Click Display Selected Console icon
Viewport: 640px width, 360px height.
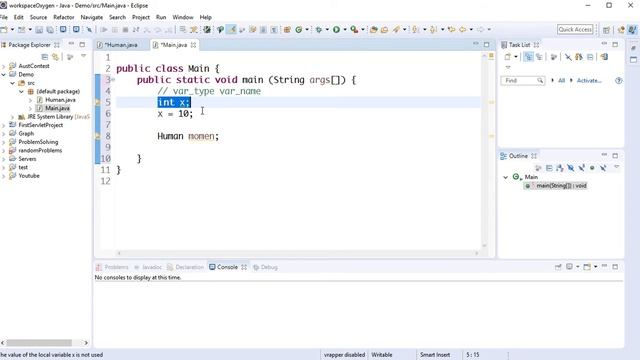(569, 267)
